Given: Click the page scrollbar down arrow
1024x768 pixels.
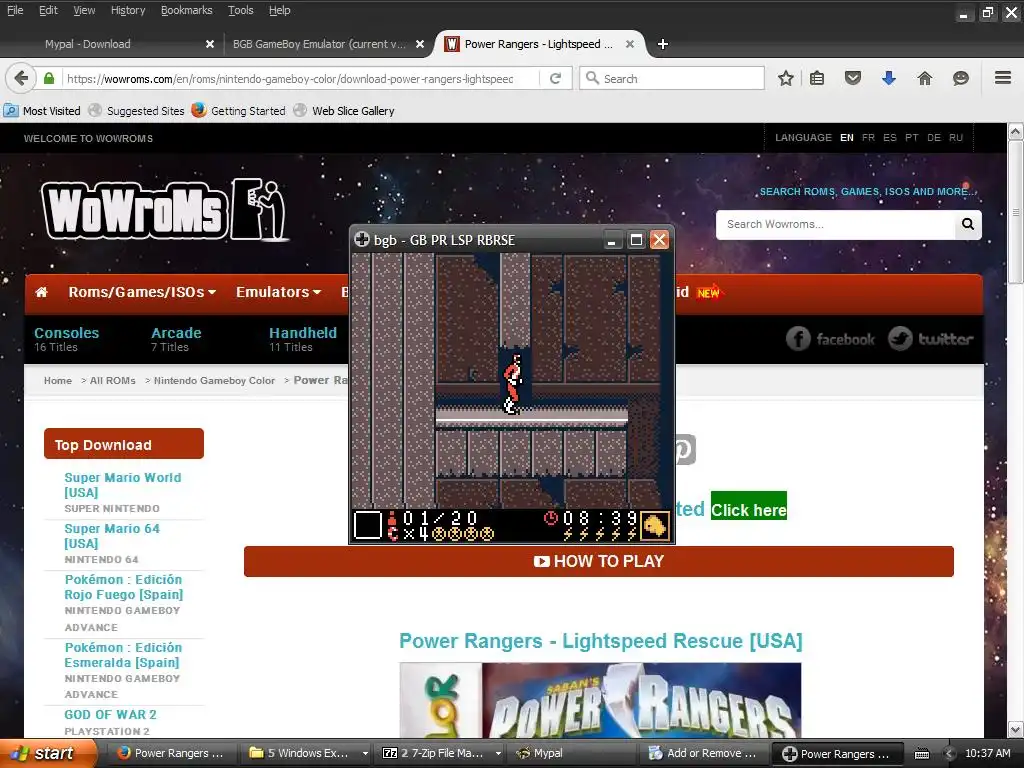Looking at the screenshot, I should click(1016, 729).
